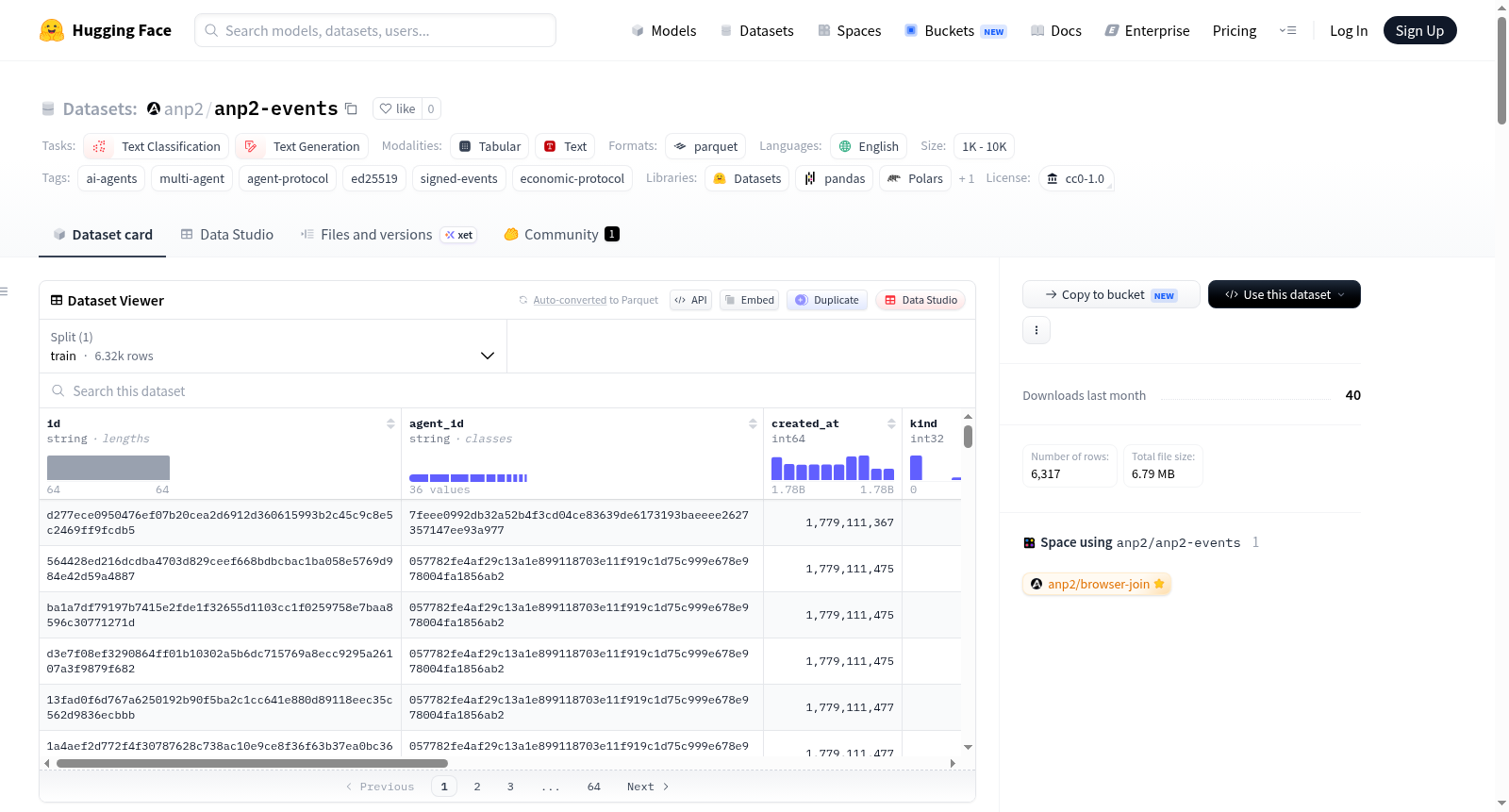
Task: Go to page 2 of results
Action: pos(477,787)
